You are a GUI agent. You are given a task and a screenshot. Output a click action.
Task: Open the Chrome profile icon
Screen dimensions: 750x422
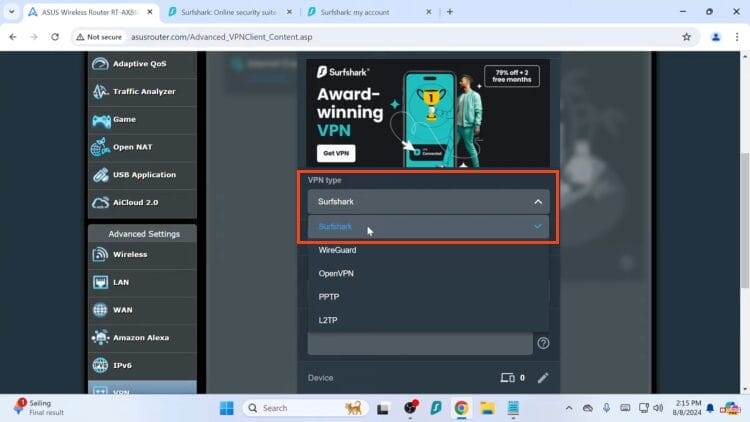(716, 37)
